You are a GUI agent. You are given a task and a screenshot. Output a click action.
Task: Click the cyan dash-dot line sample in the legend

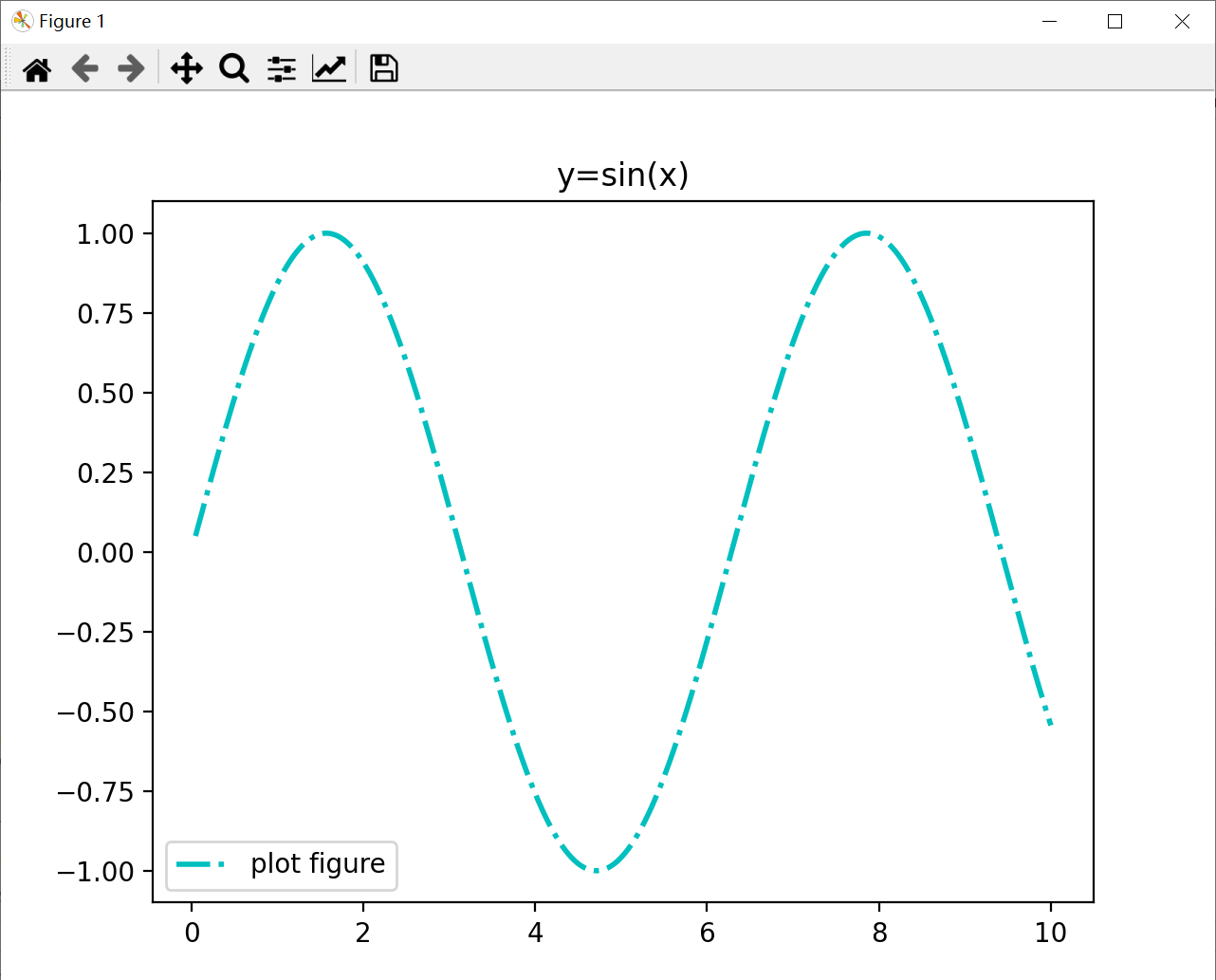click(201, 864)
